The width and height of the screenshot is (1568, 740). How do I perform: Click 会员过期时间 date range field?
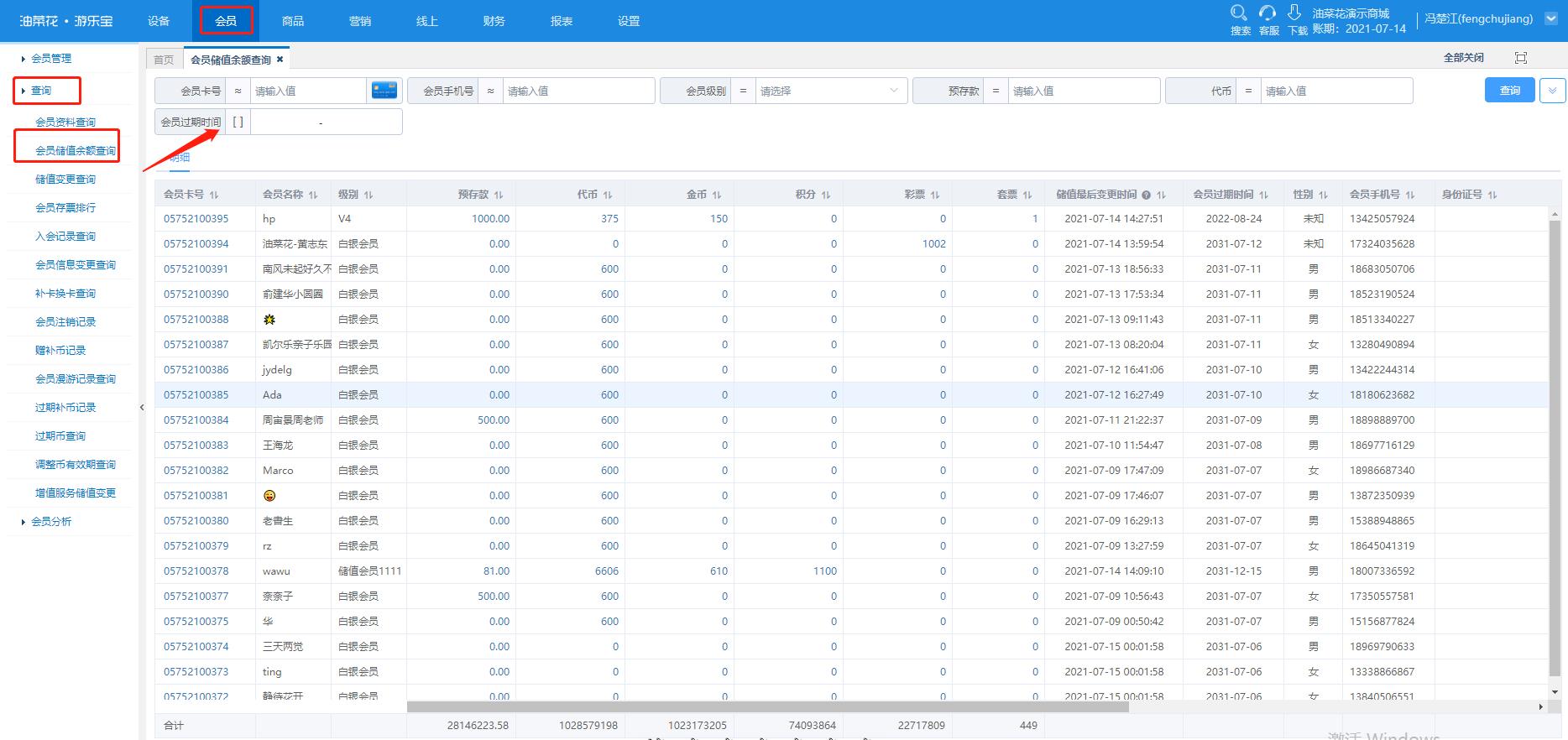[x=326, y=122]
